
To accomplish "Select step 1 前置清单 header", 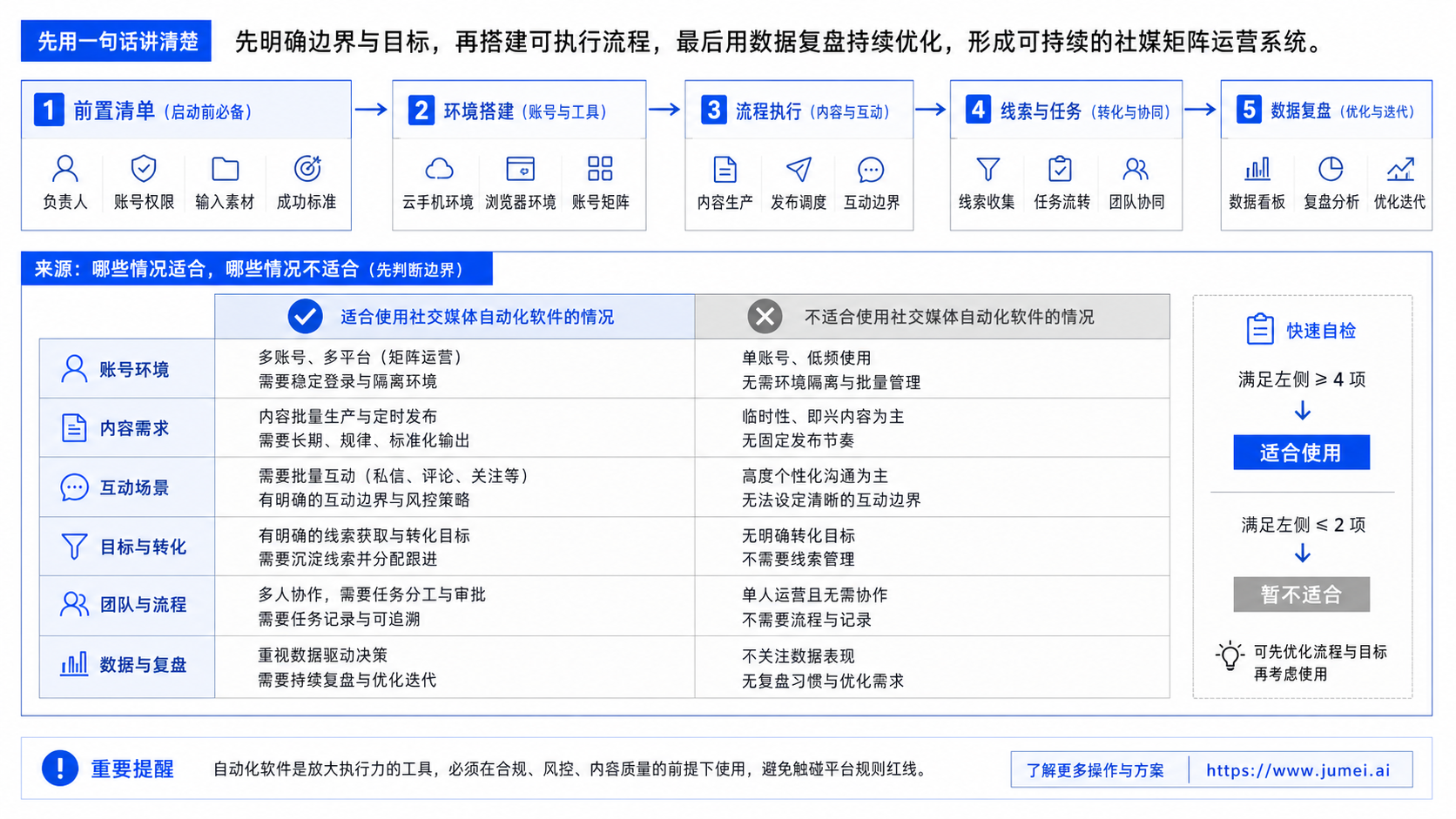I will 186,110.
